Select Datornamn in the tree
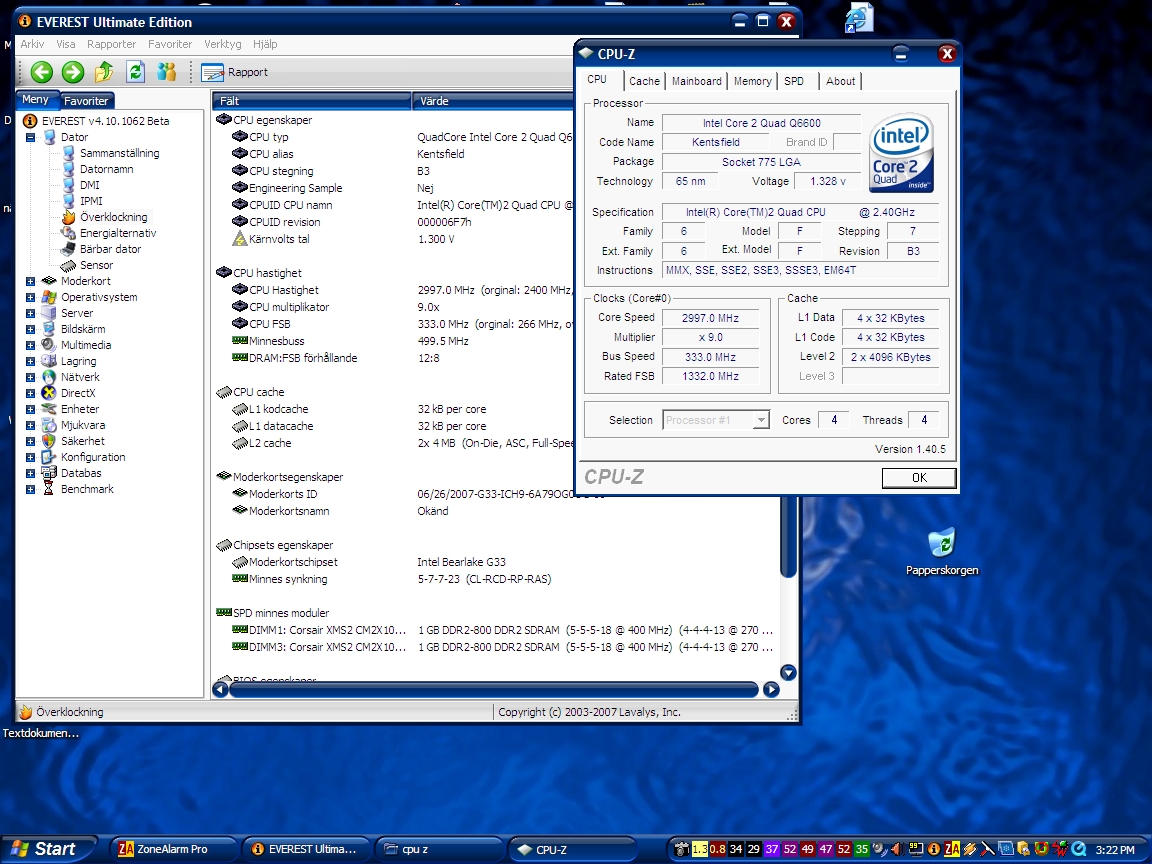This screenshot has width=1152, height=864. click(107, 169)
